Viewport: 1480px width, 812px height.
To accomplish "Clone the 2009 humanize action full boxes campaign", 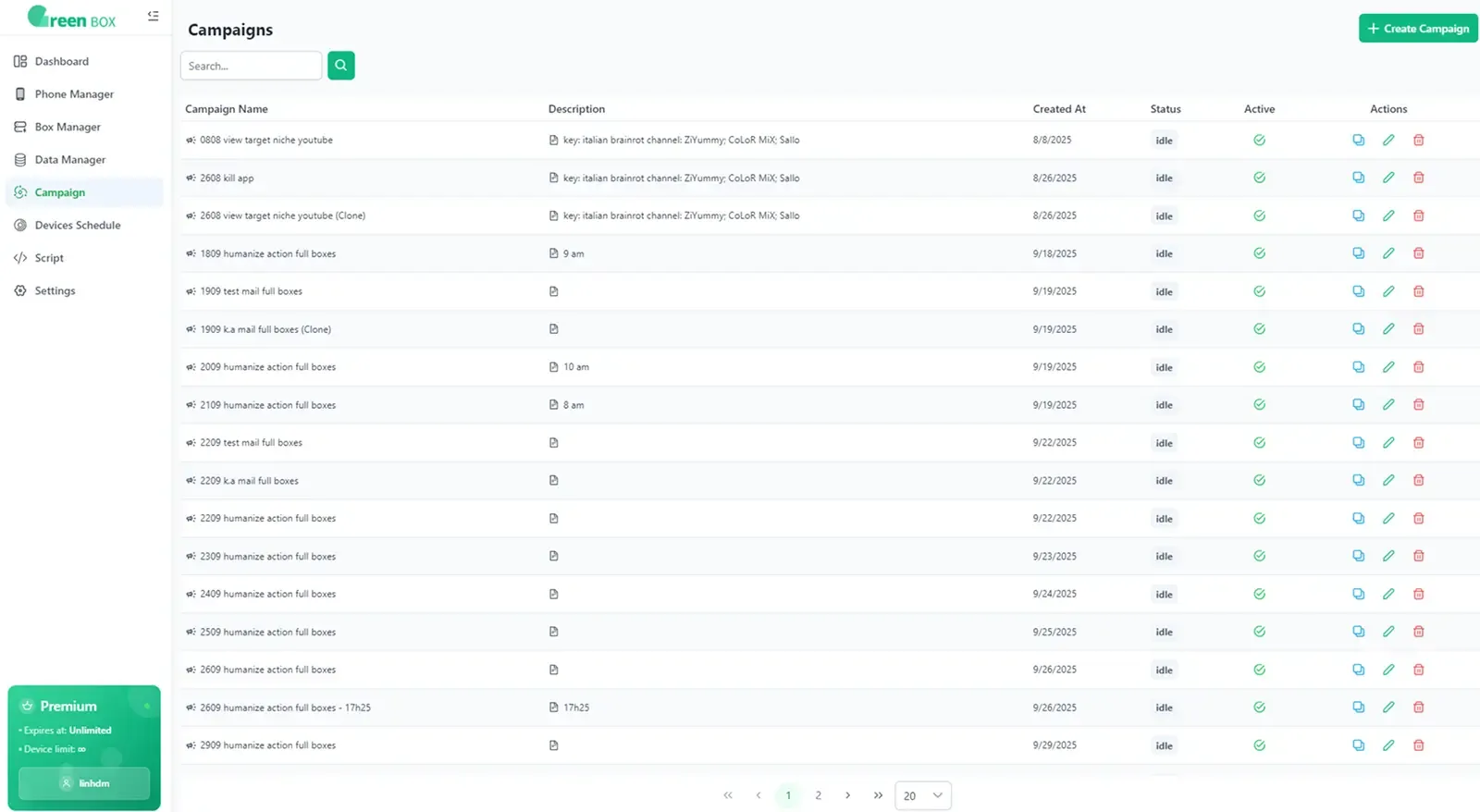I will tap(1358, 367).
